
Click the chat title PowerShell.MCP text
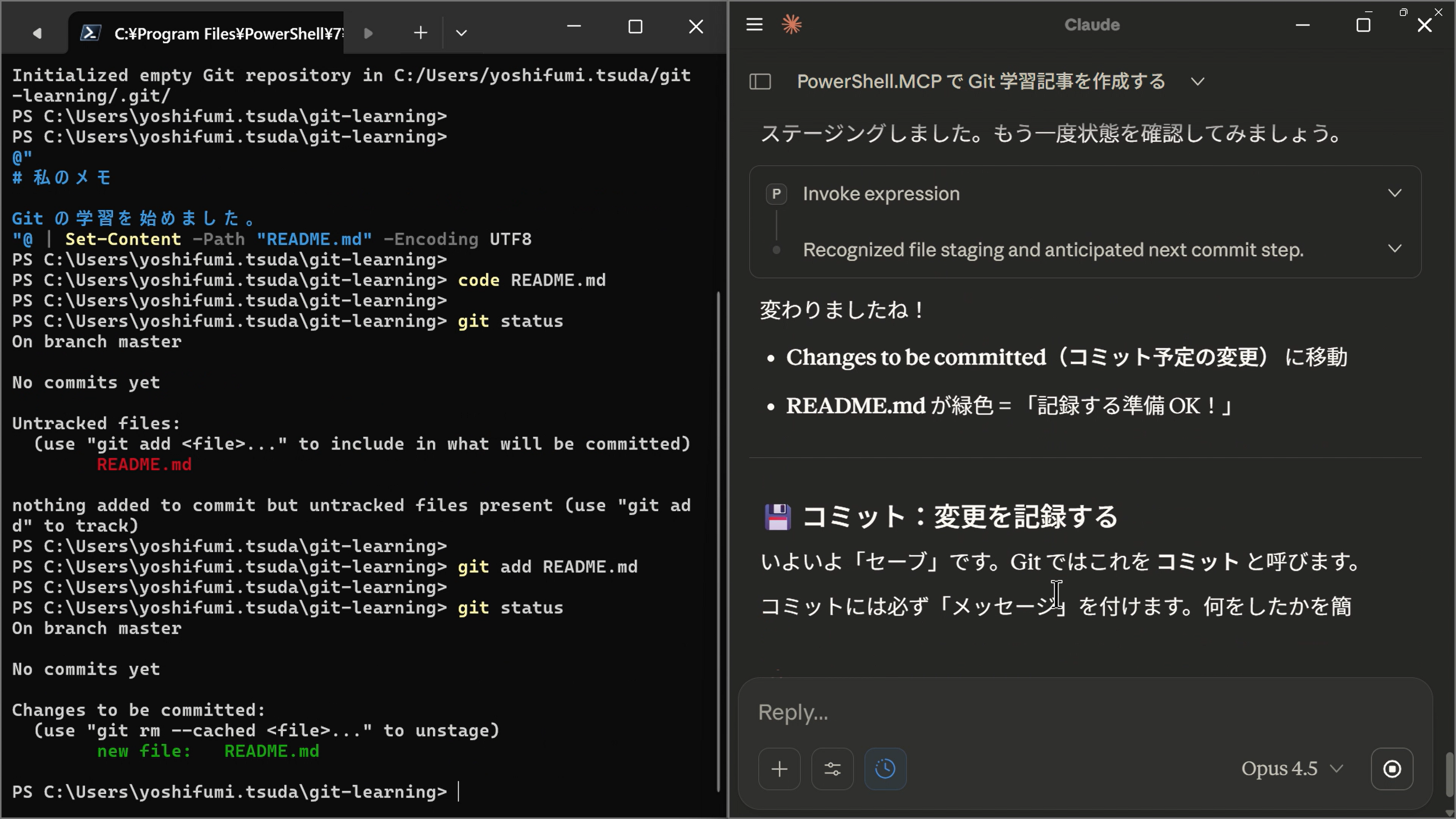pos(981,82)
